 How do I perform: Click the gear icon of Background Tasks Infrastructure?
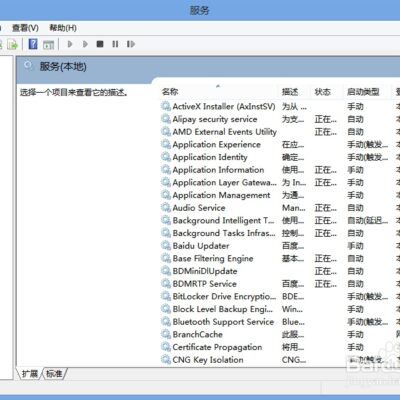pyautogui.click(x=166, y=233)
